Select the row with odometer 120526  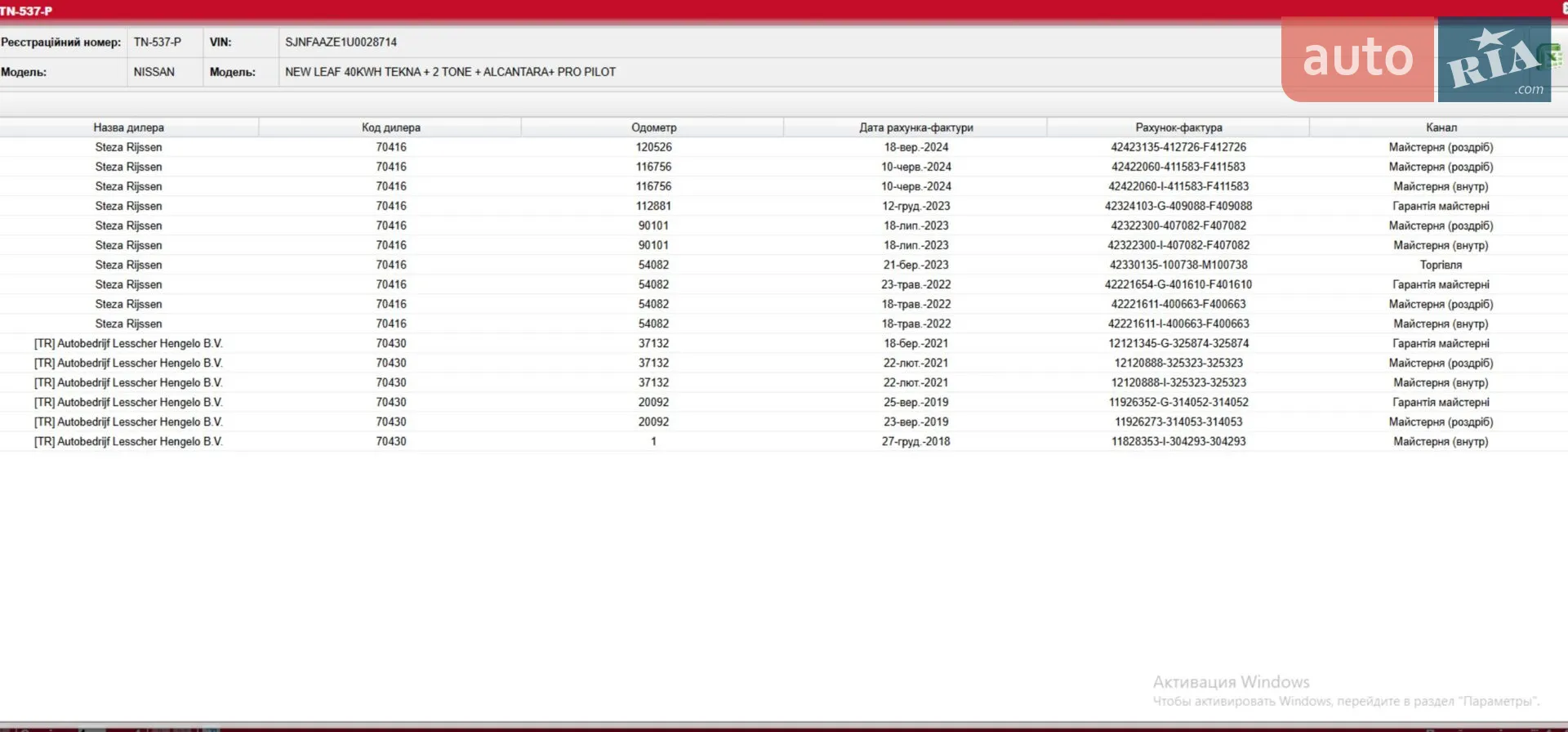pyautogui.click(x=784, y=147)
